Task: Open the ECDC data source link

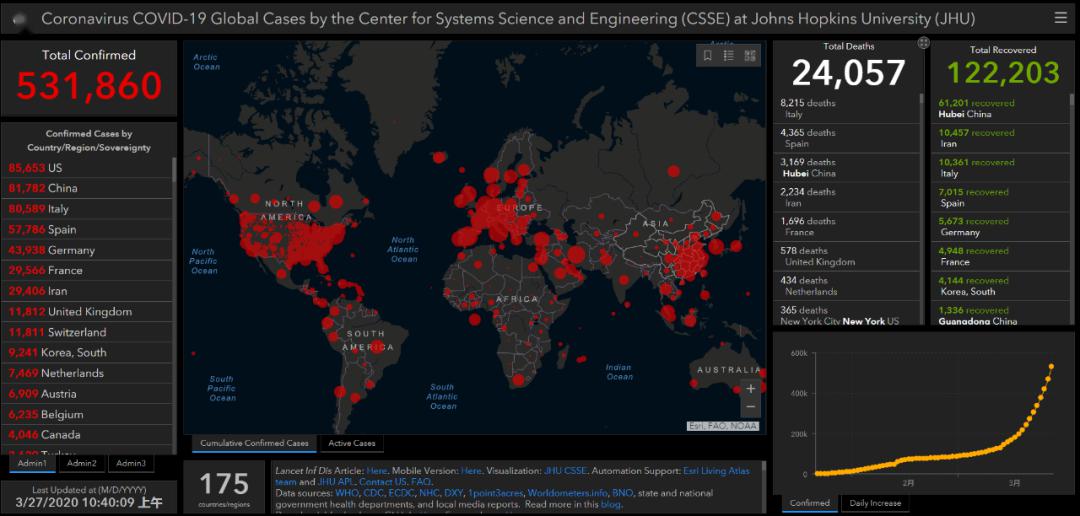Action: (401, 493)
